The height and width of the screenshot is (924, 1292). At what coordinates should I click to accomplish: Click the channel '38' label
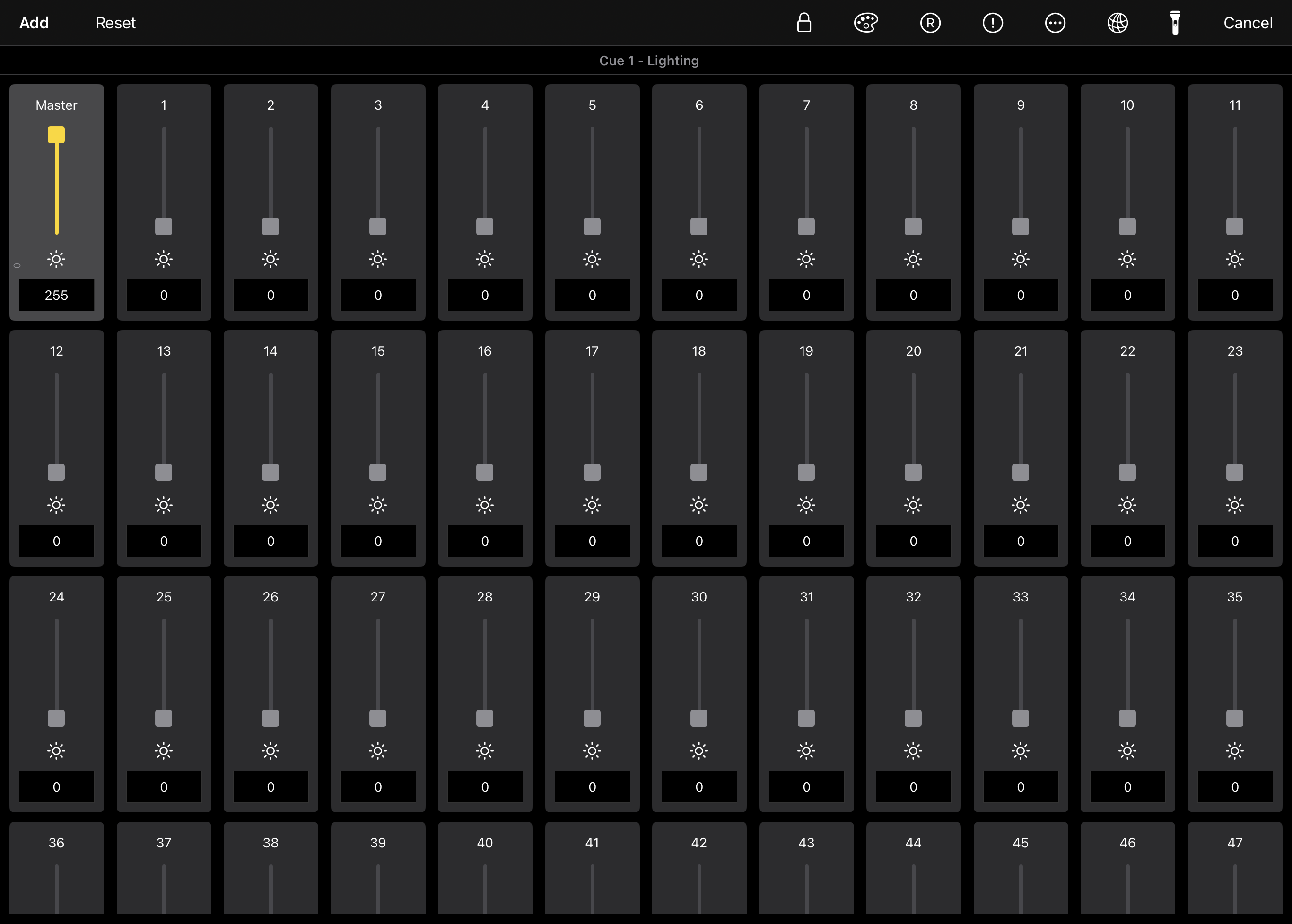click(271, 843)
